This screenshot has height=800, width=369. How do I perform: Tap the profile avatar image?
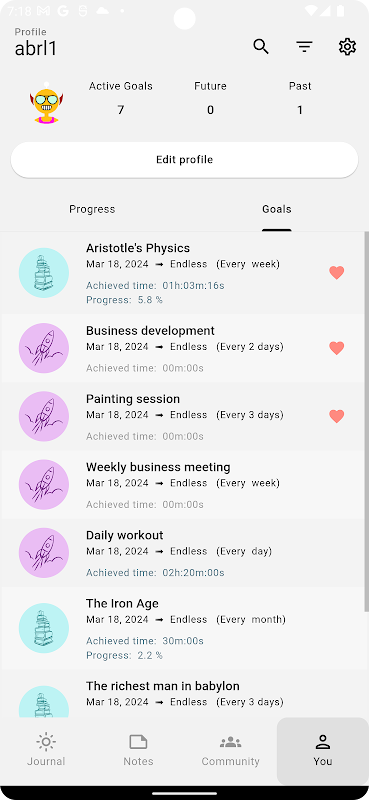point(46,104)
